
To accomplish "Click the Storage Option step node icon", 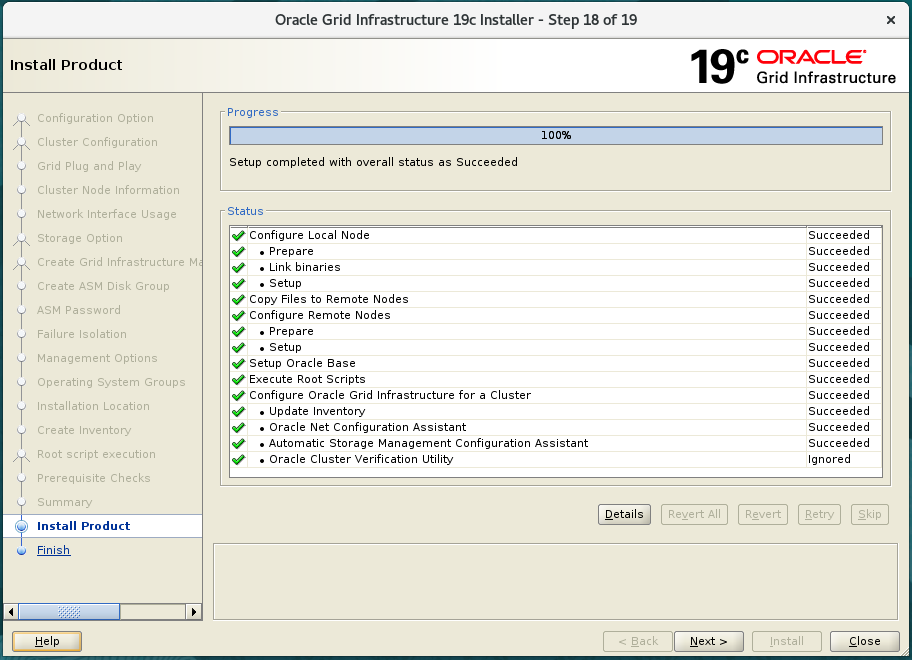I will (22, 238).
